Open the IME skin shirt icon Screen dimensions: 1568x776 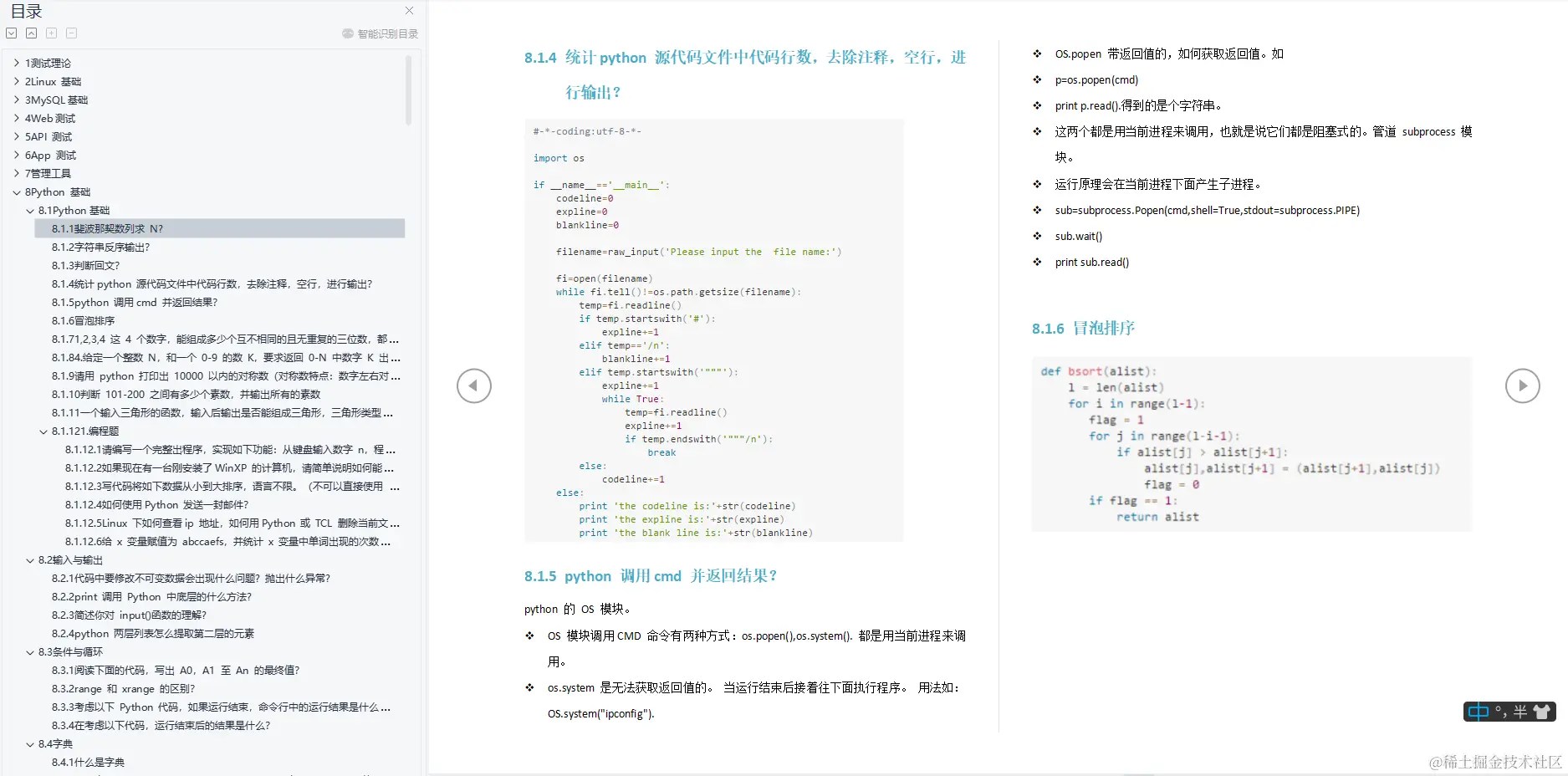(x=1543, y=712)
